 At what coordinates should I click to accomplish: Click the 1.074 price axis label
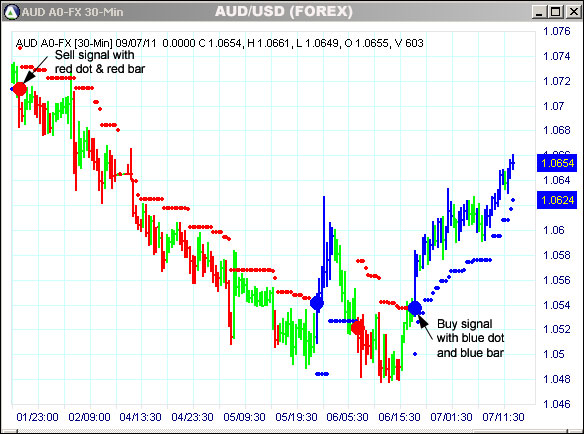pyautogui.click(x=557, y=56)
